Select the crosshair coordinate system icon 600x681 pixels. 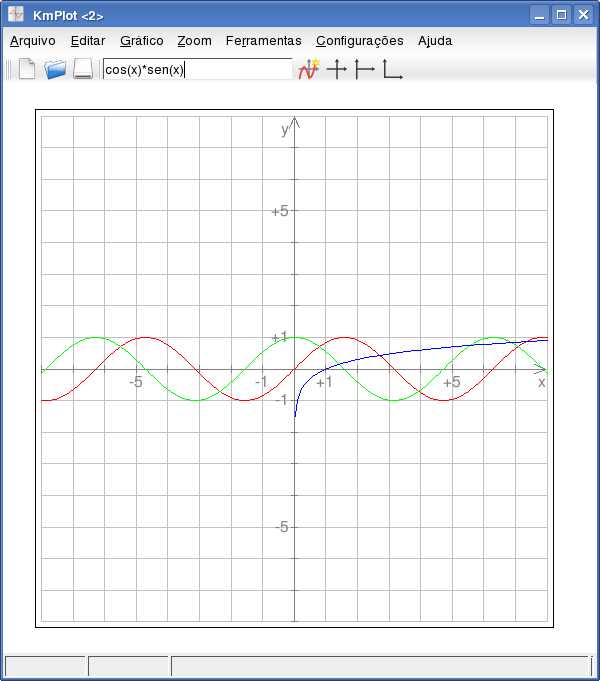tap(337, 69)
